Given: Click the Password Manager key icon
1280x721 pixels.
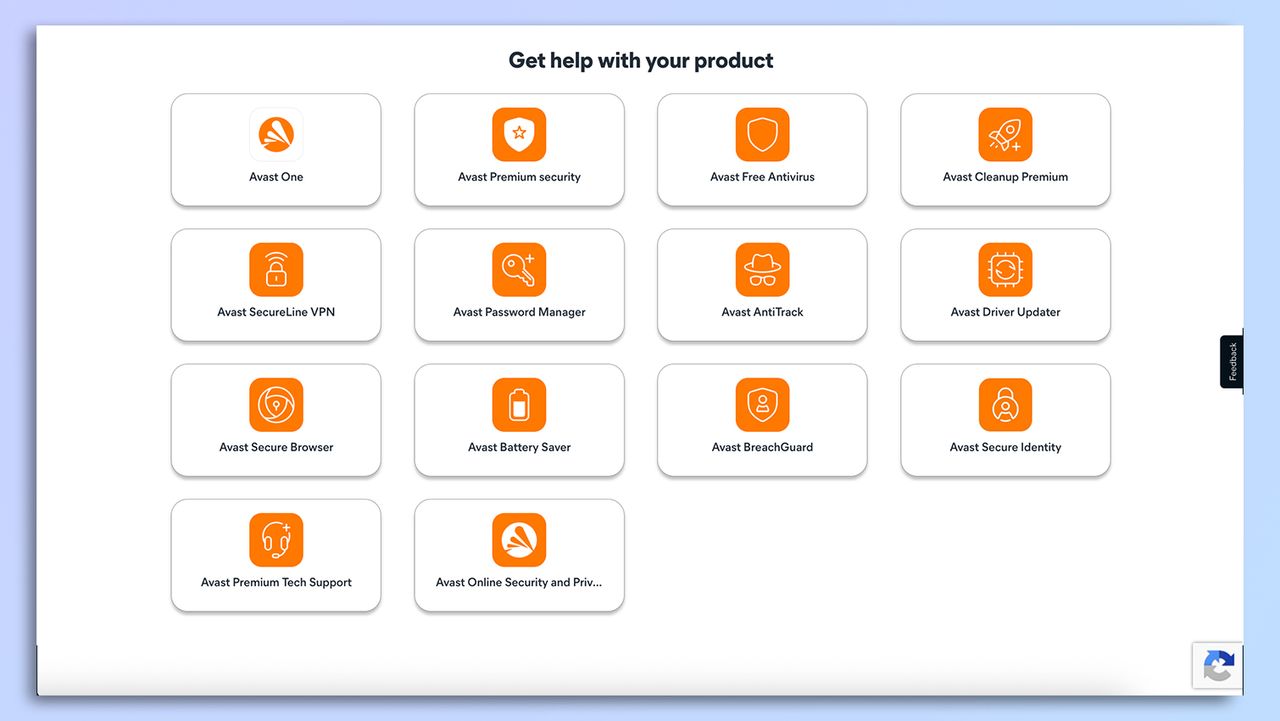Looking at the screenshot, I should coord(519,269).
